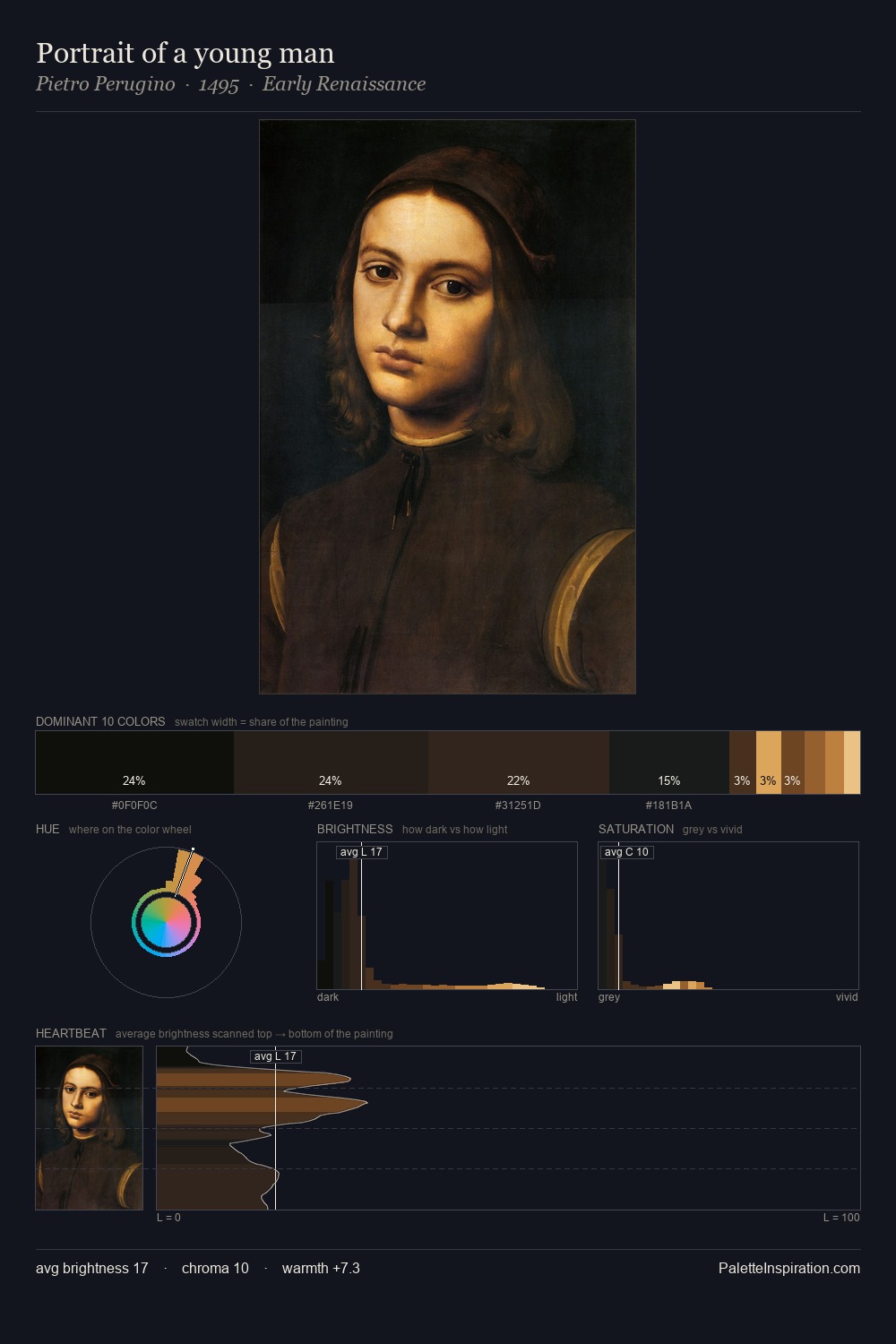Click the 'Pietro Perugino · 1495 · Early Renaissance' subtitle
Screen dimensions: 896x1344
click(x=230, y=84)
